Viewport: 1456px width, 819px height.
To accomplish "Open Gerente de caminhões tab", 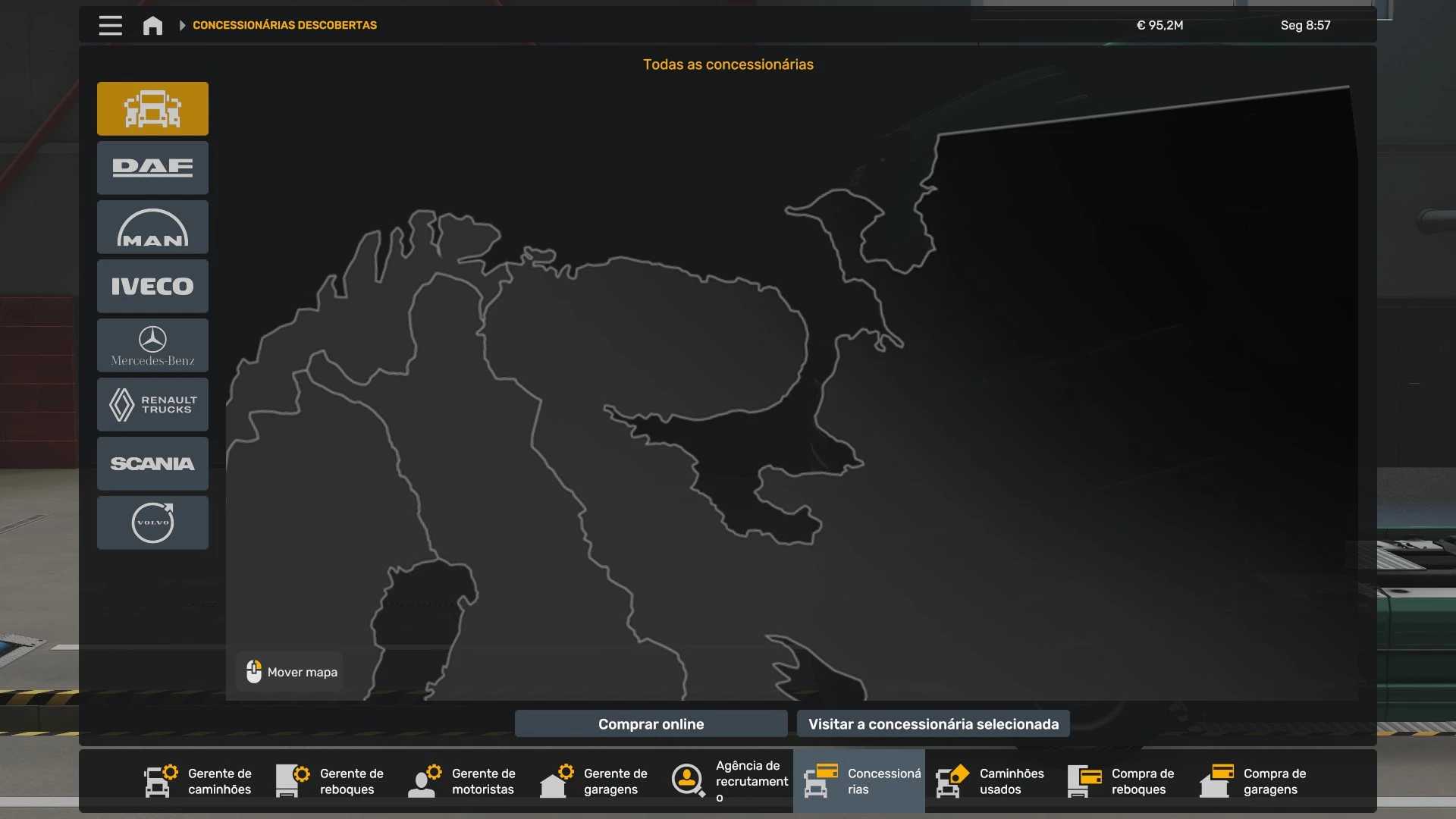I will tap(199, 781).
